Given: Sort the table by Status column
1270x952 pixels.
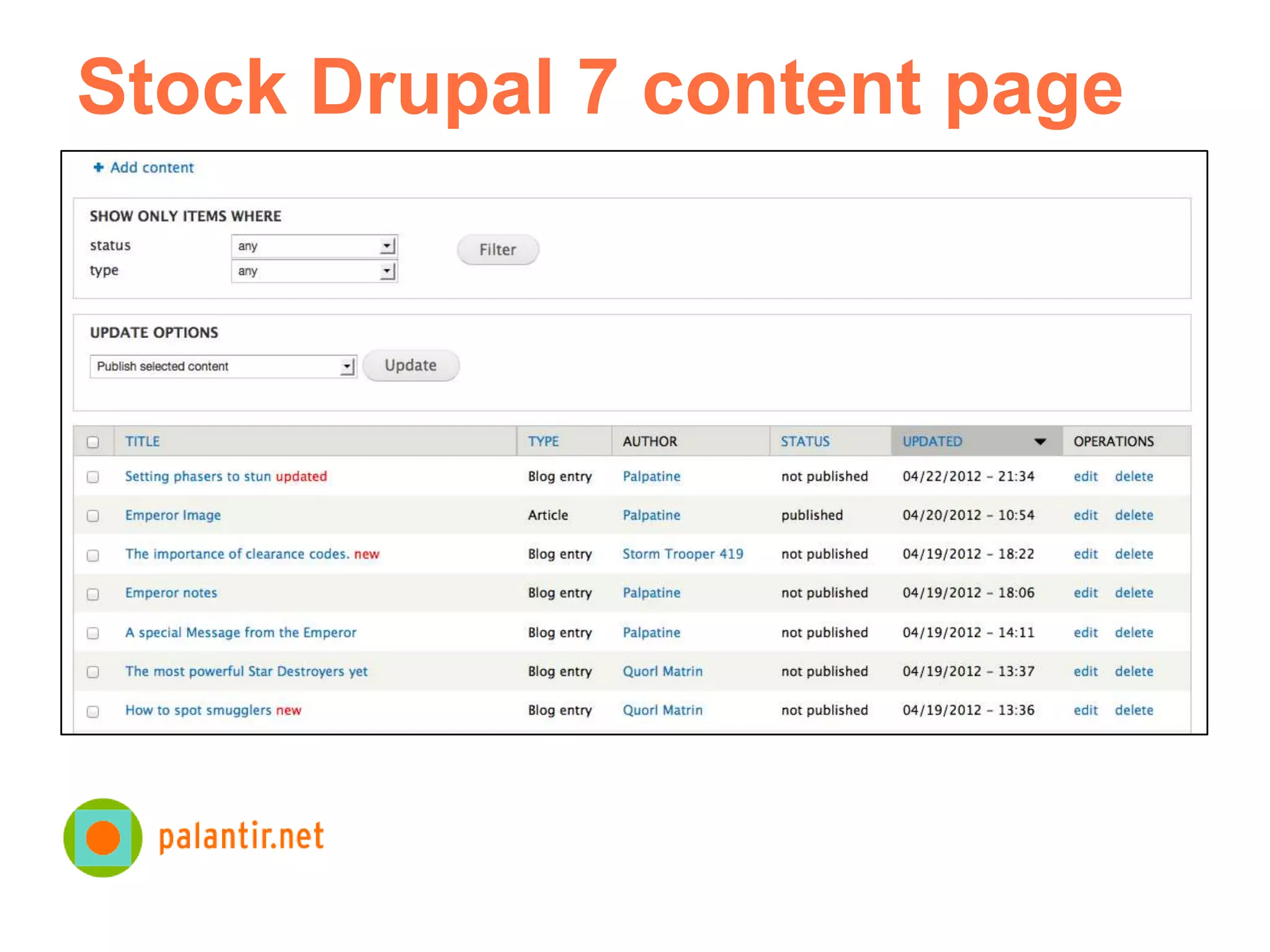Looking at the screenshot, I should [805, 441].
